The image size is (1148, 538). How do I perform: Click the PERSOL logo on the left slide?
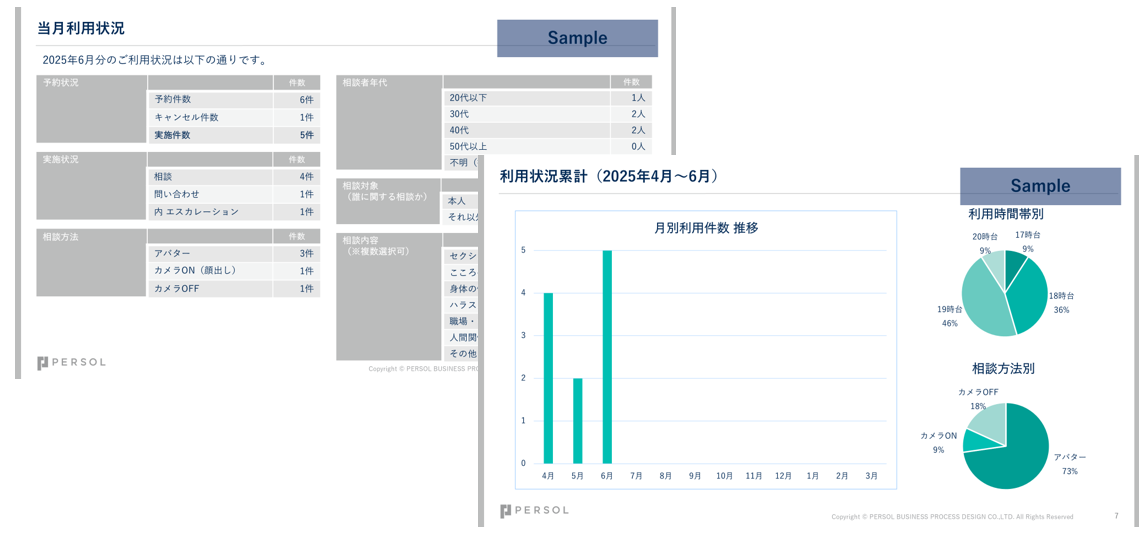[x=71, y=363]
